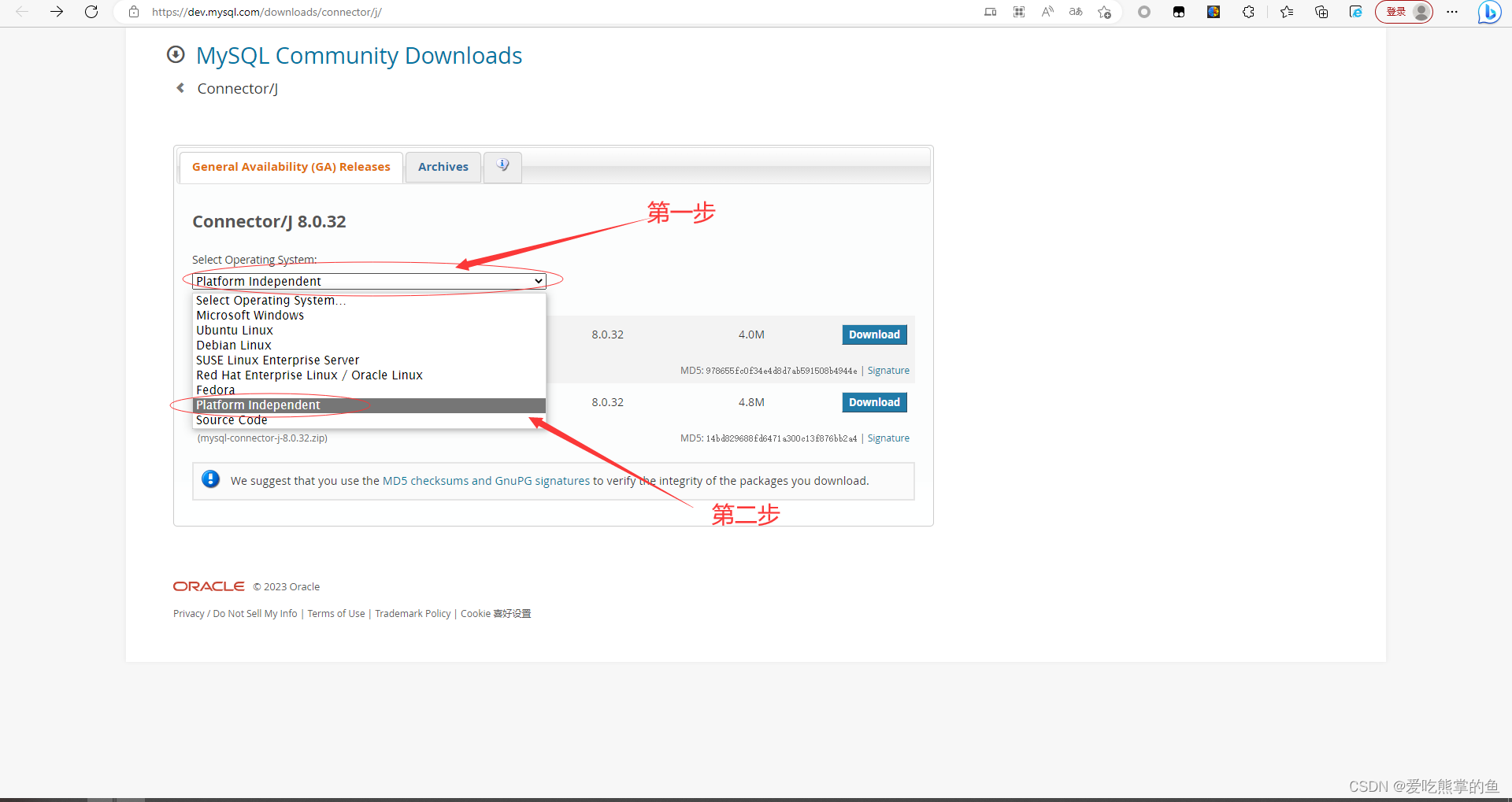Add this page to favorites star icon
This screenshot has height=802, width=1512.
(x=1105, y=12)
